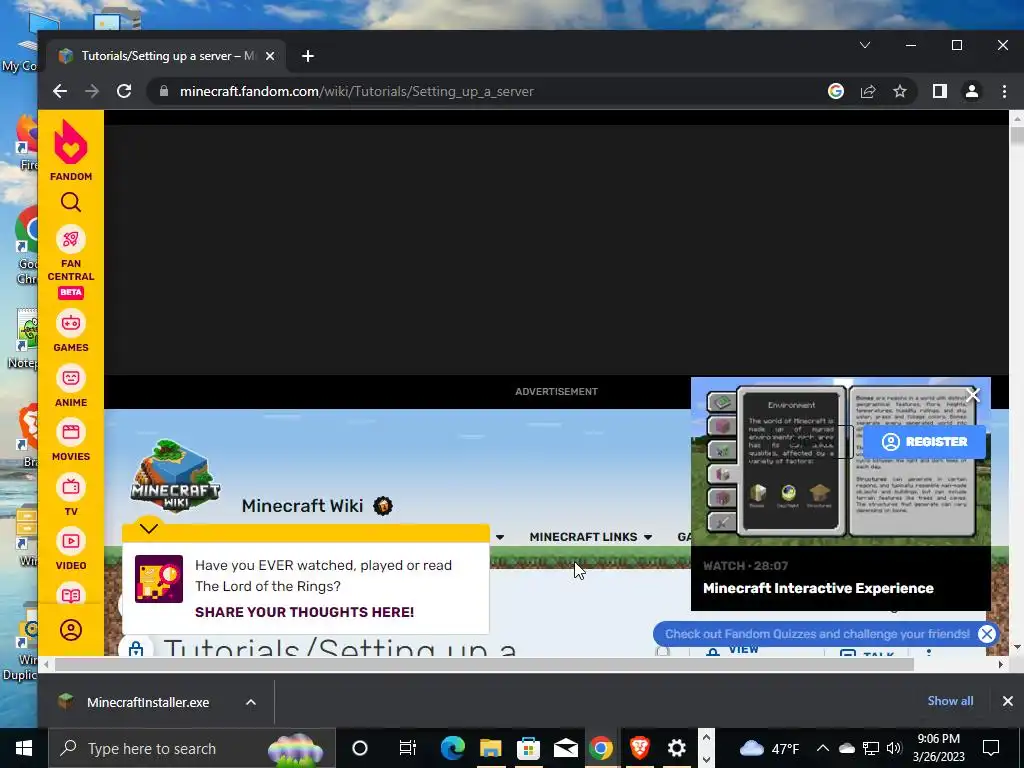Click Share Your Thoughts Here link
This screenshot has width=1024, height=768.
coord(304,612)
